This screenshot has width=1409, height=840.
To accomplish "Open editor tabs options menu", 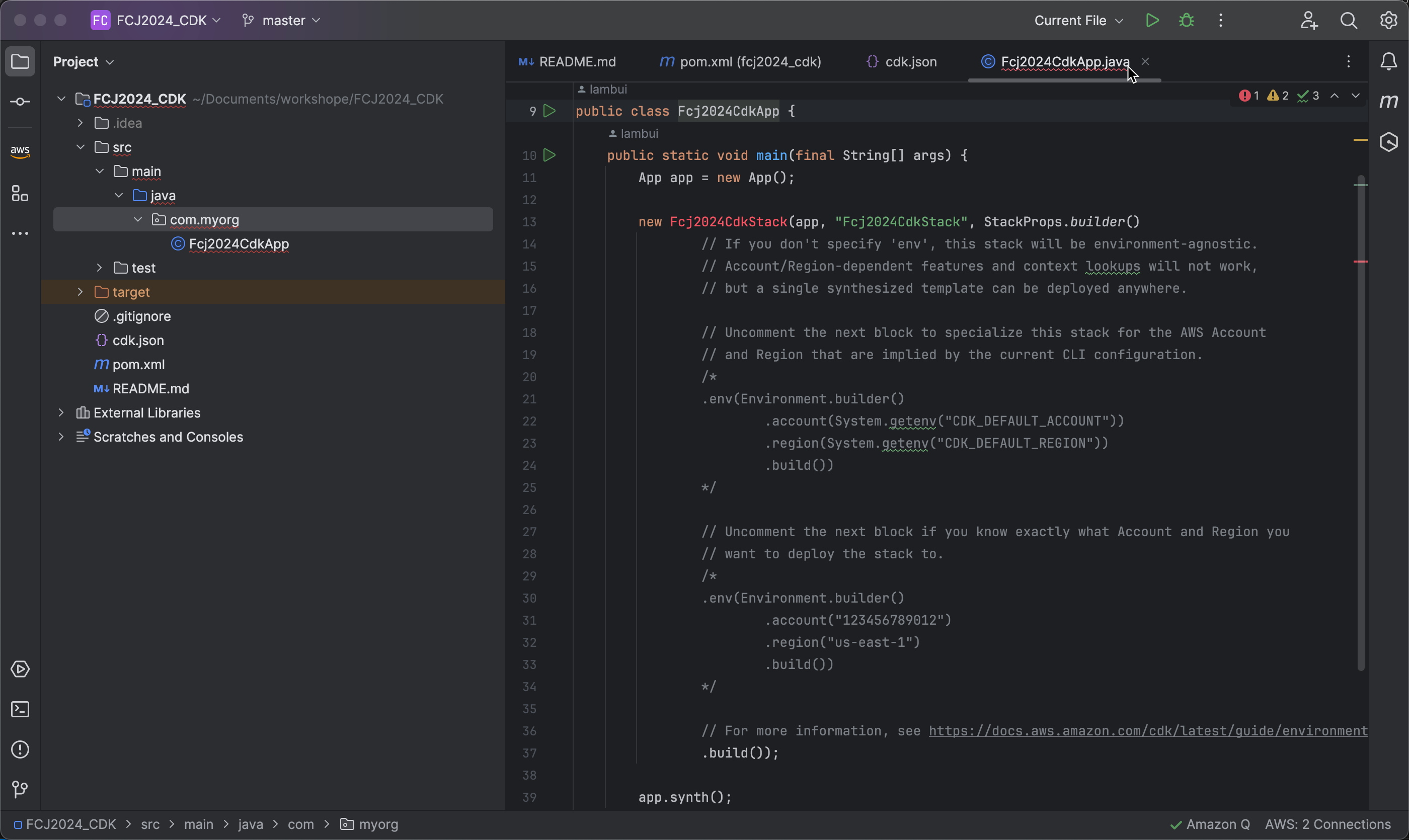I will click(1349, 61).
